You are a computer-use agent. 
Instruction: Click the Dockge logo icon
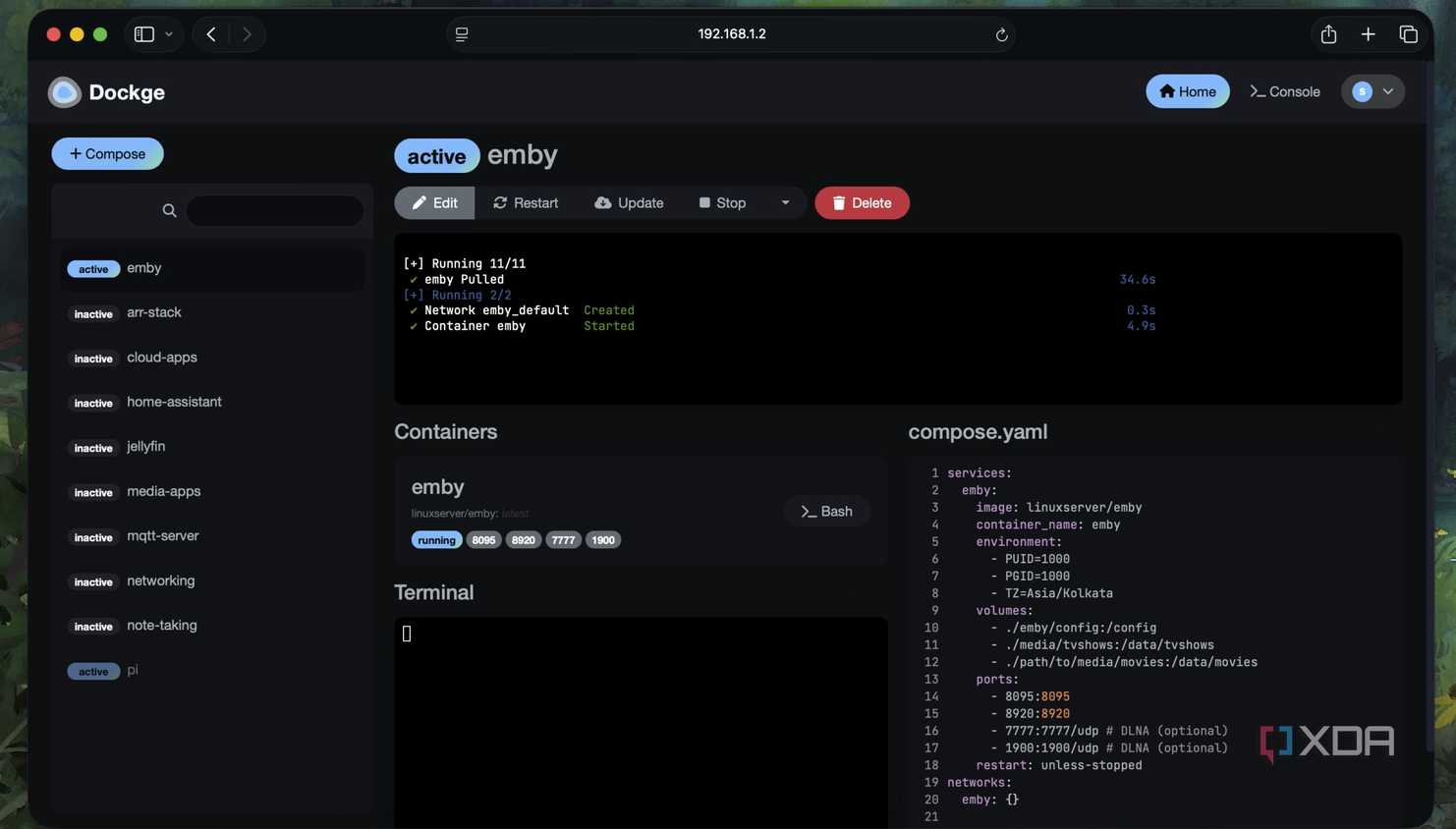pyautogui.click(x=64, y=92)
